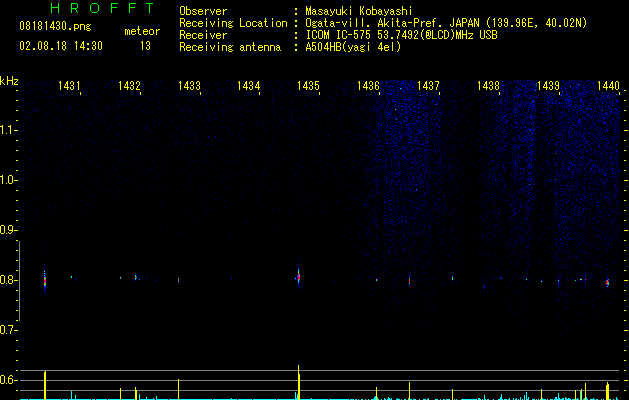Click the ICOM IC-575 receiver text
629x400 pixels.
click(x=401, y=35)
